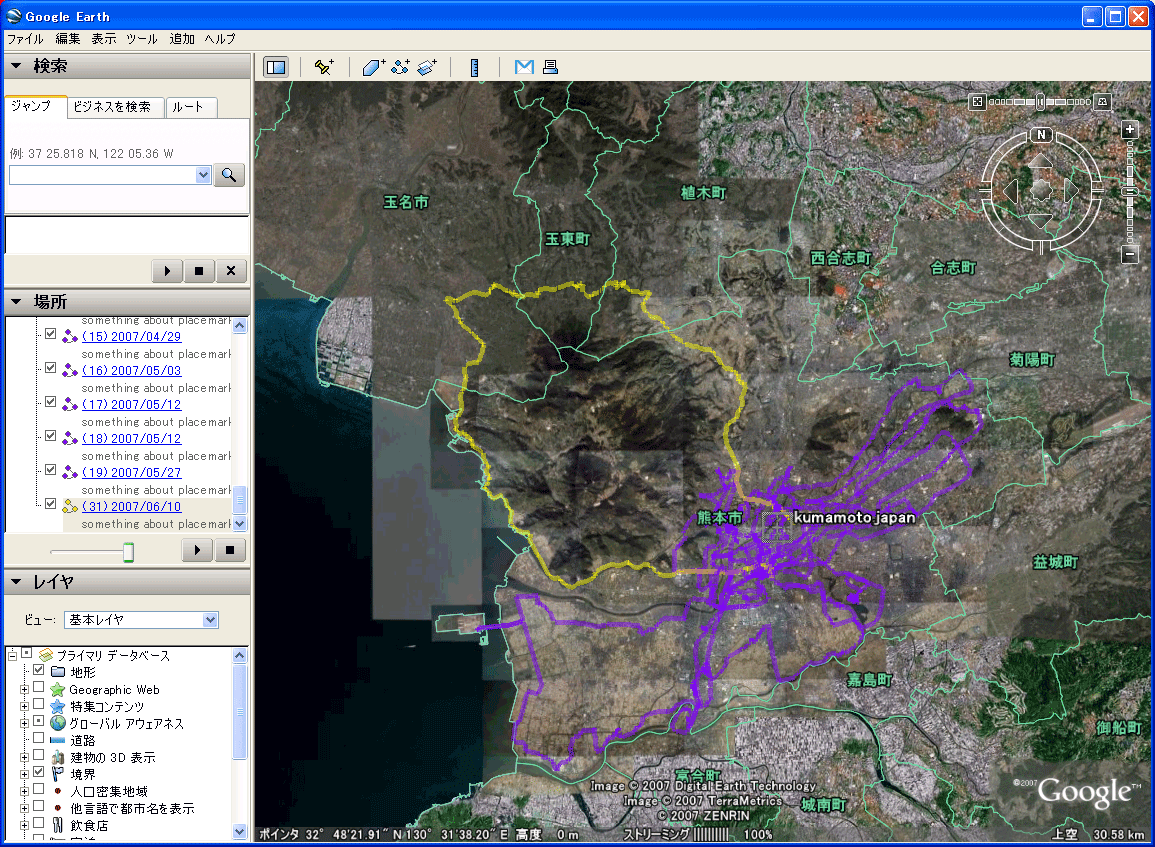Image resolution: width=1155 pixels, height=847 pixels.
Task: Click the tilt-down icon right of tilt slider
Action: 1102,102
